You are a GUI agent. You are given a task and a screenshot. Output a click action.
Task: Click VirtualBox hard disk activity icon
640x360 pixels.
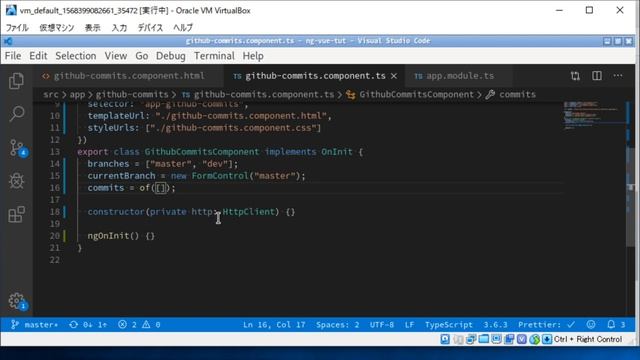point(445,339)
